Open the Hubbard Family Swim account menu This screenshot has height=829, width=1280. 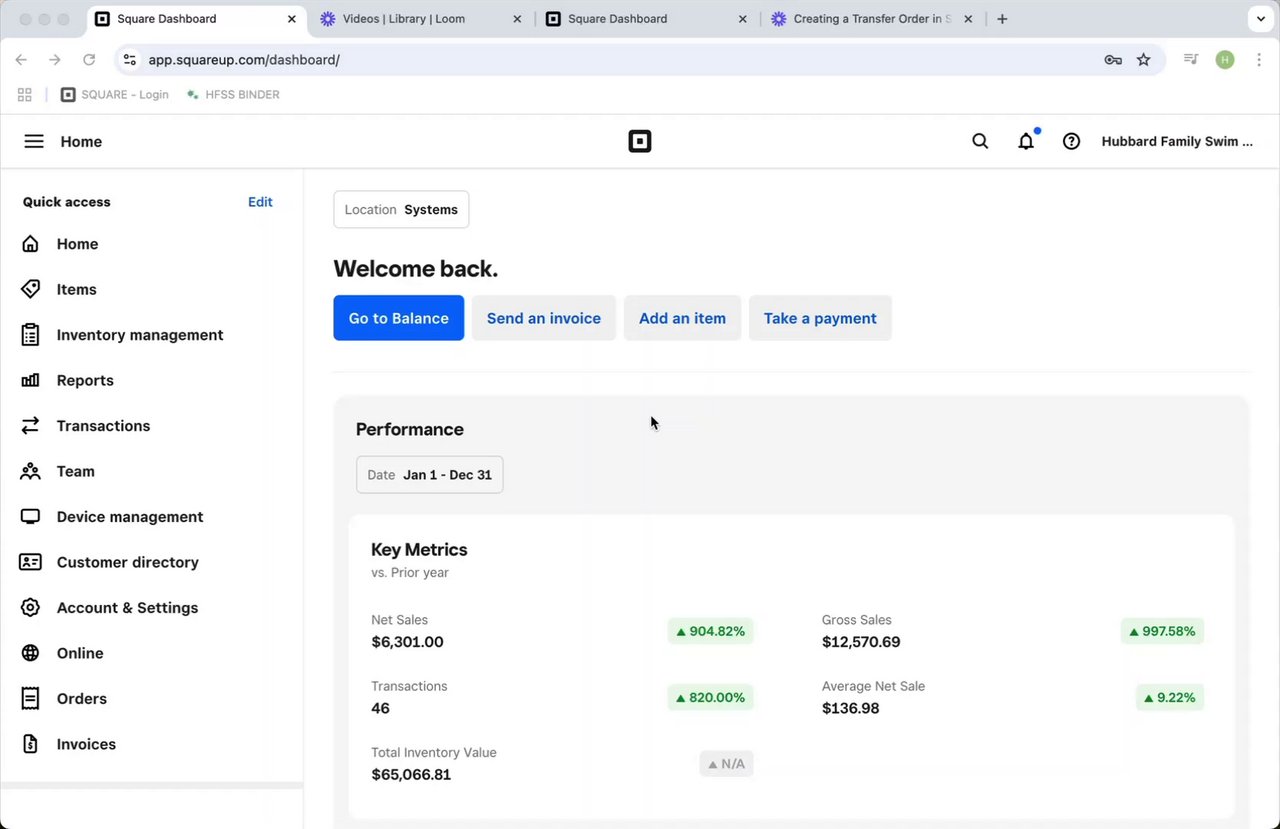pos(1176,142)
